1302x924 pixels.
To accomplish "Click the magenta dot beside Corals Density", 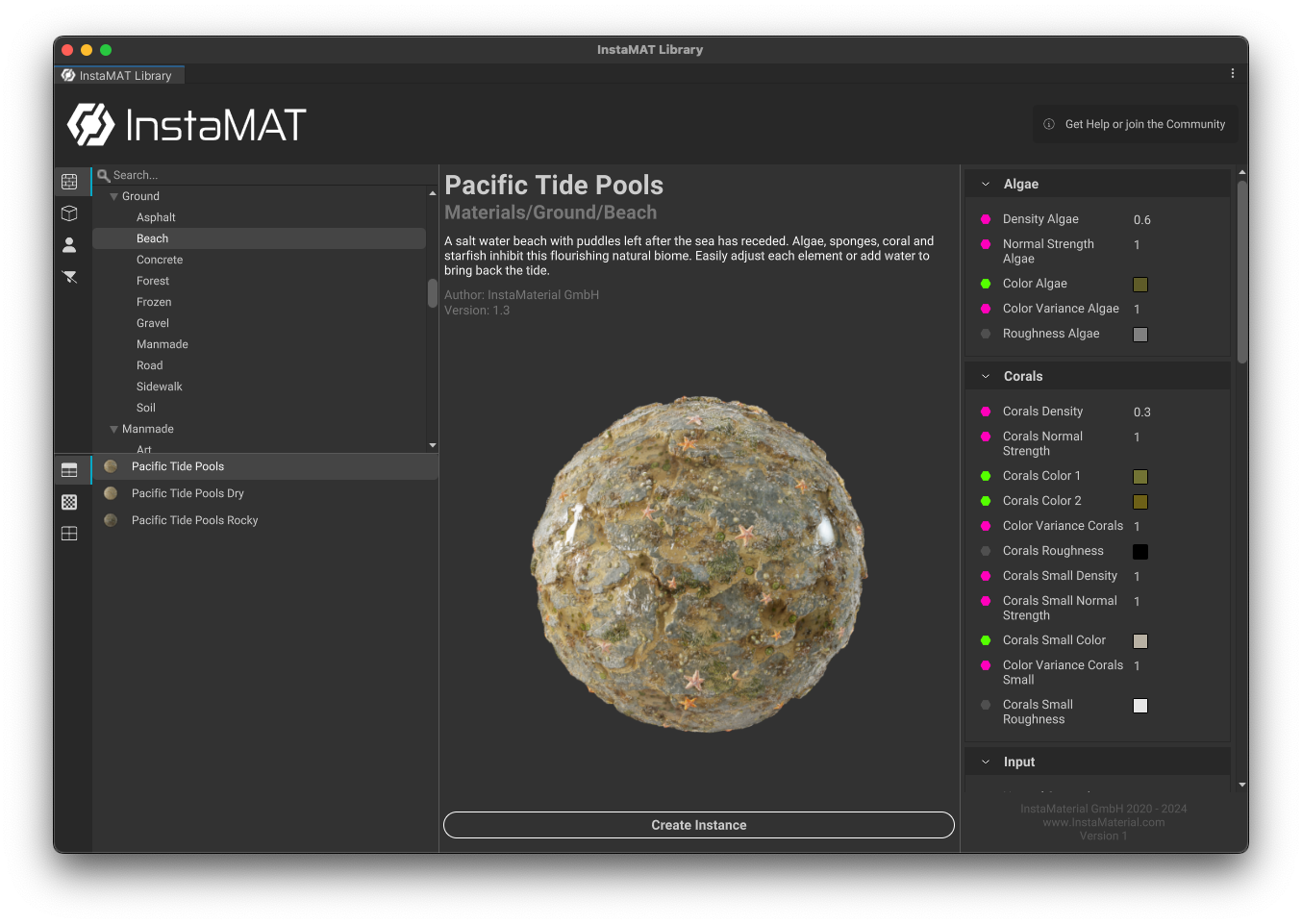I will coord(986,412).
